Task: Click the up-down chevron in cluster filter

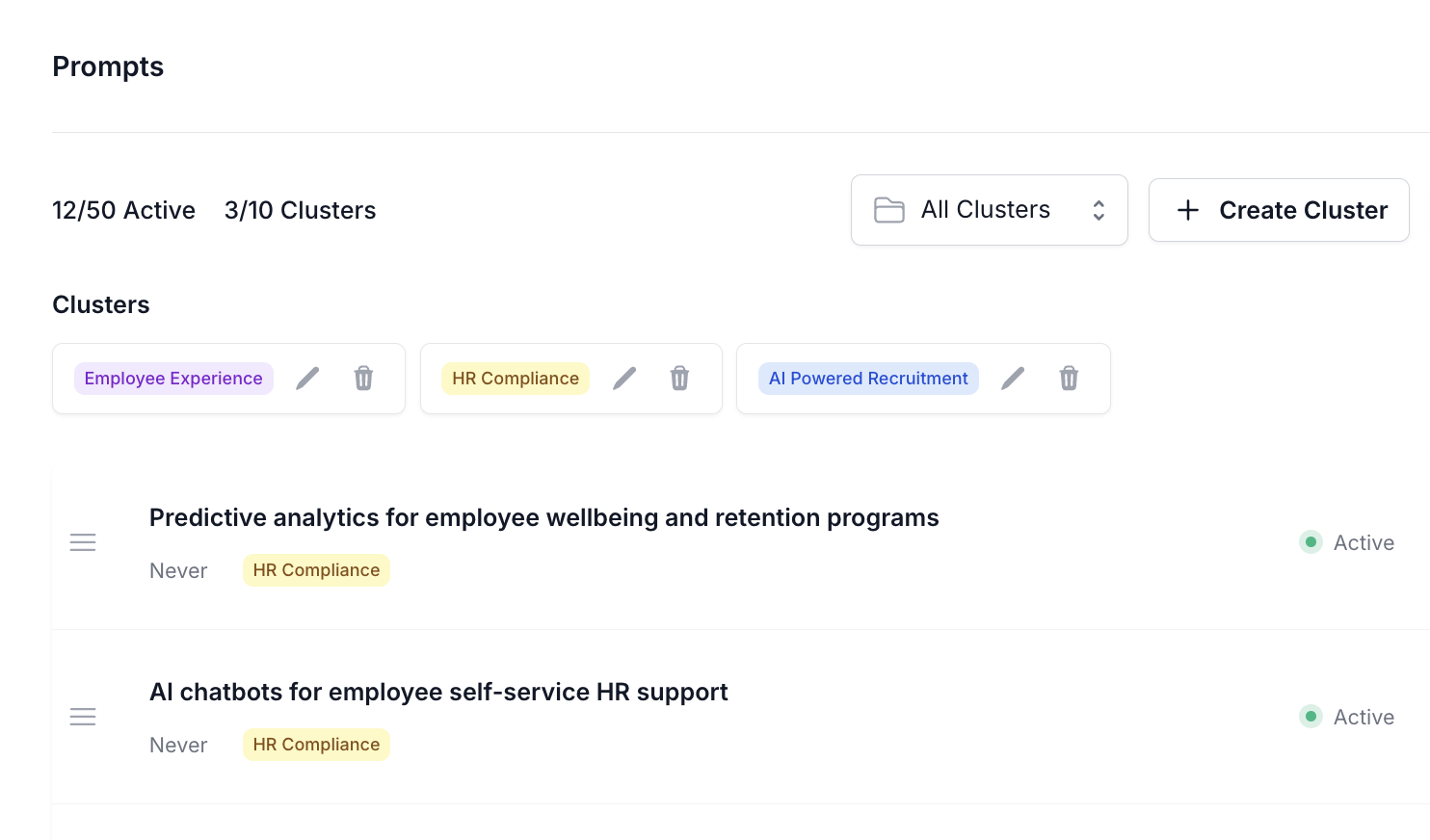Action: click(x=1099, y=210)
